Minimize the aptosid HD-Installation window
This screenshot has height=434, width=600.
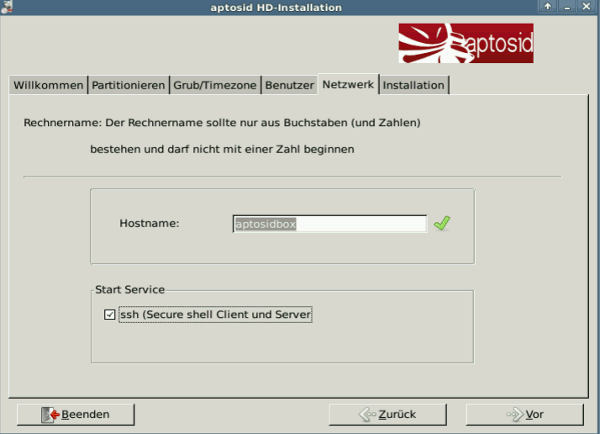[567, 7]
